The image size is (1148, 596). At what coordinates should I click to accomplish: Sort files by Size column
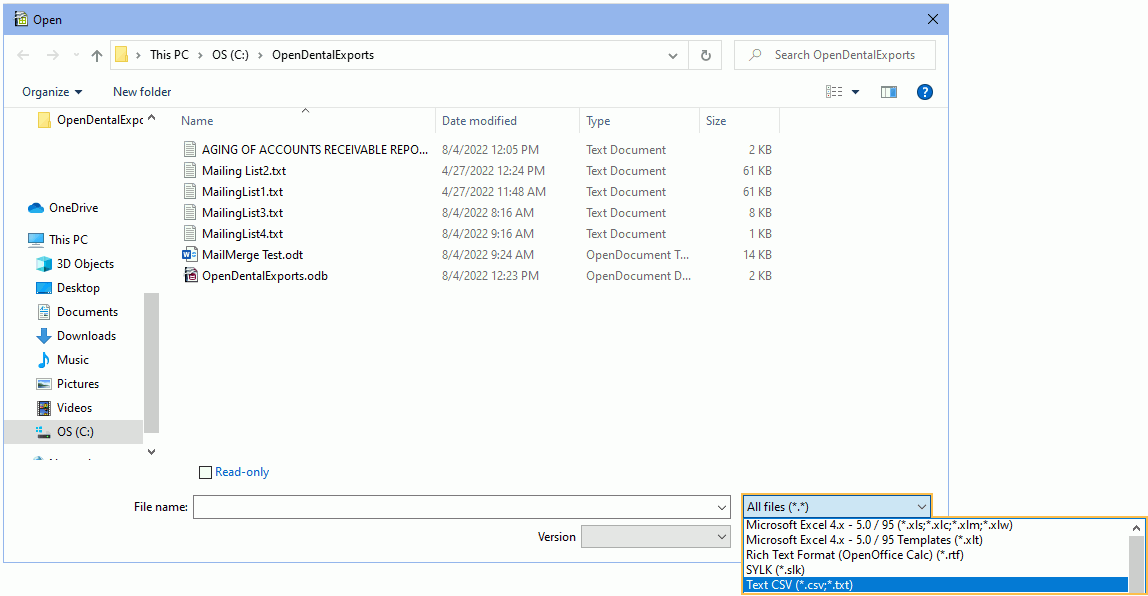click(716, 121)
